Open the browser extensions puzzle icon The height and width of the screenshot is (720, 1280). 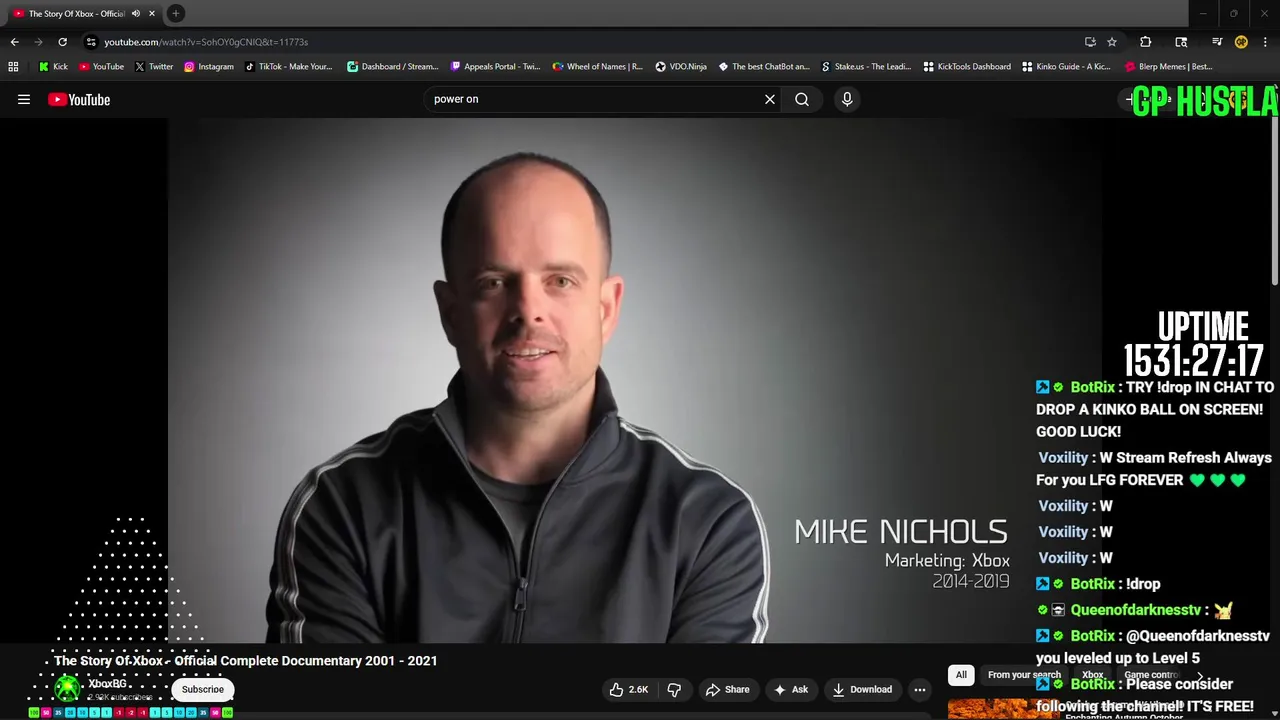[x=1146, y=42]
